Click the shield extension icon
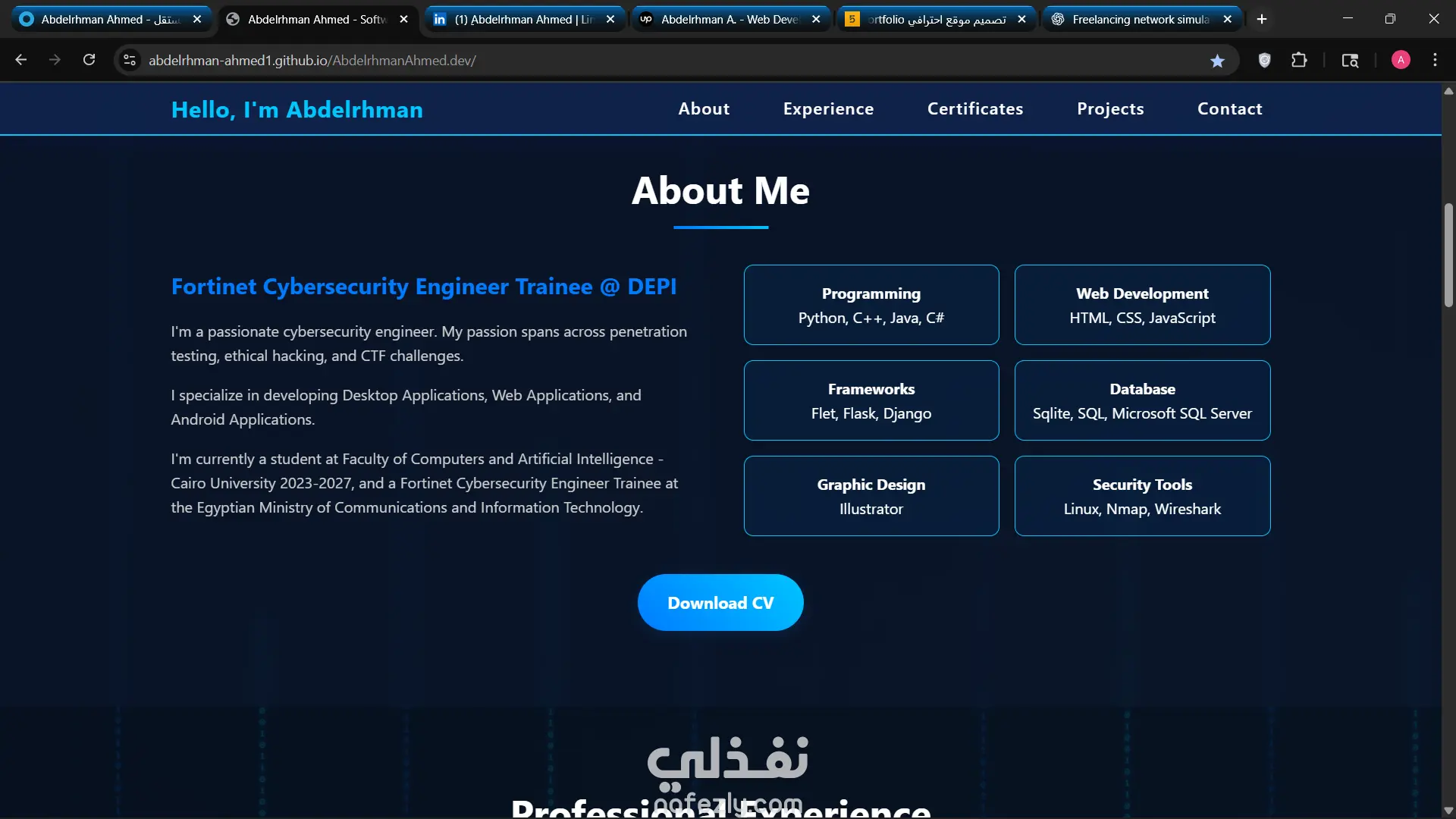Viewport: 1456px width, 819px height. (x=1264, y=61)
